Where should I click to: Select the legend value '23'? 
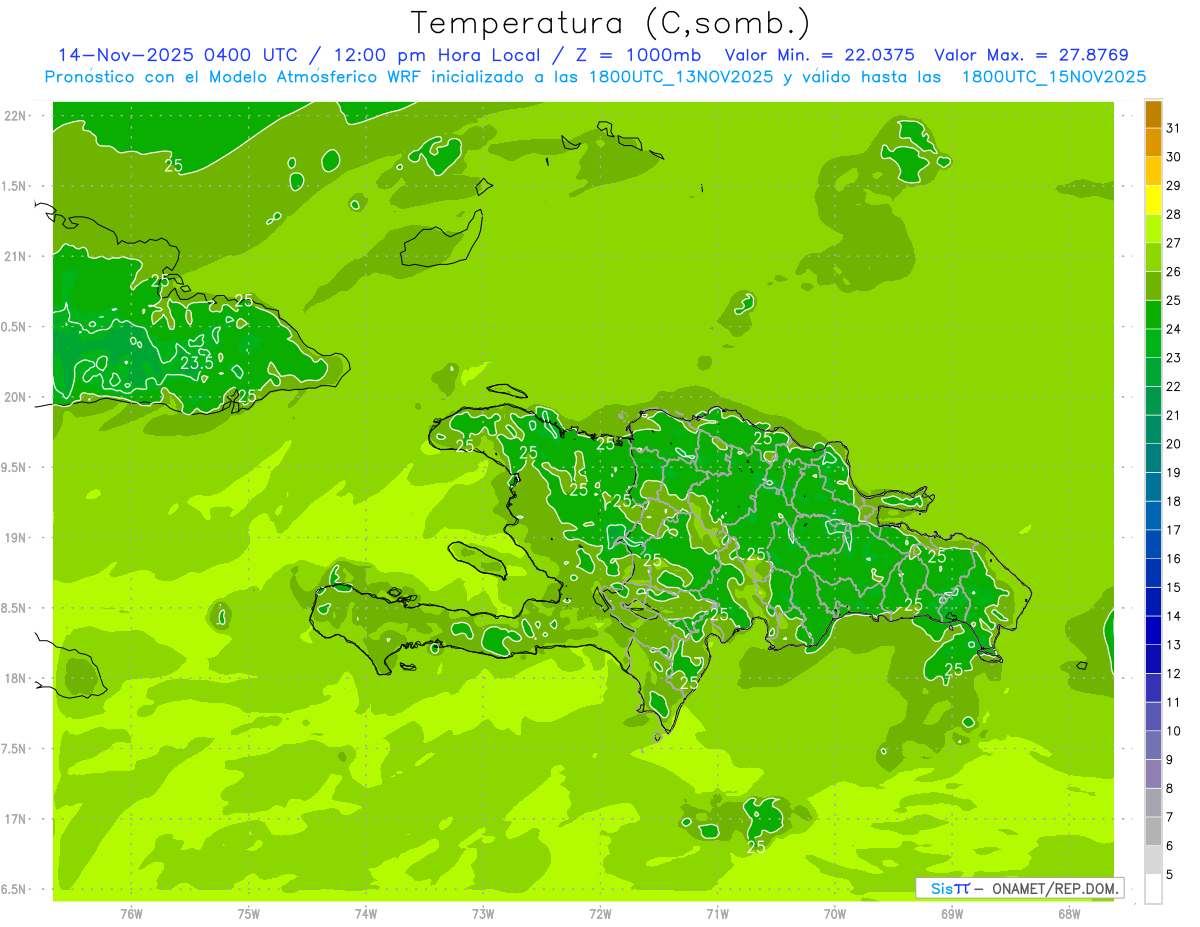point(1173,357)
